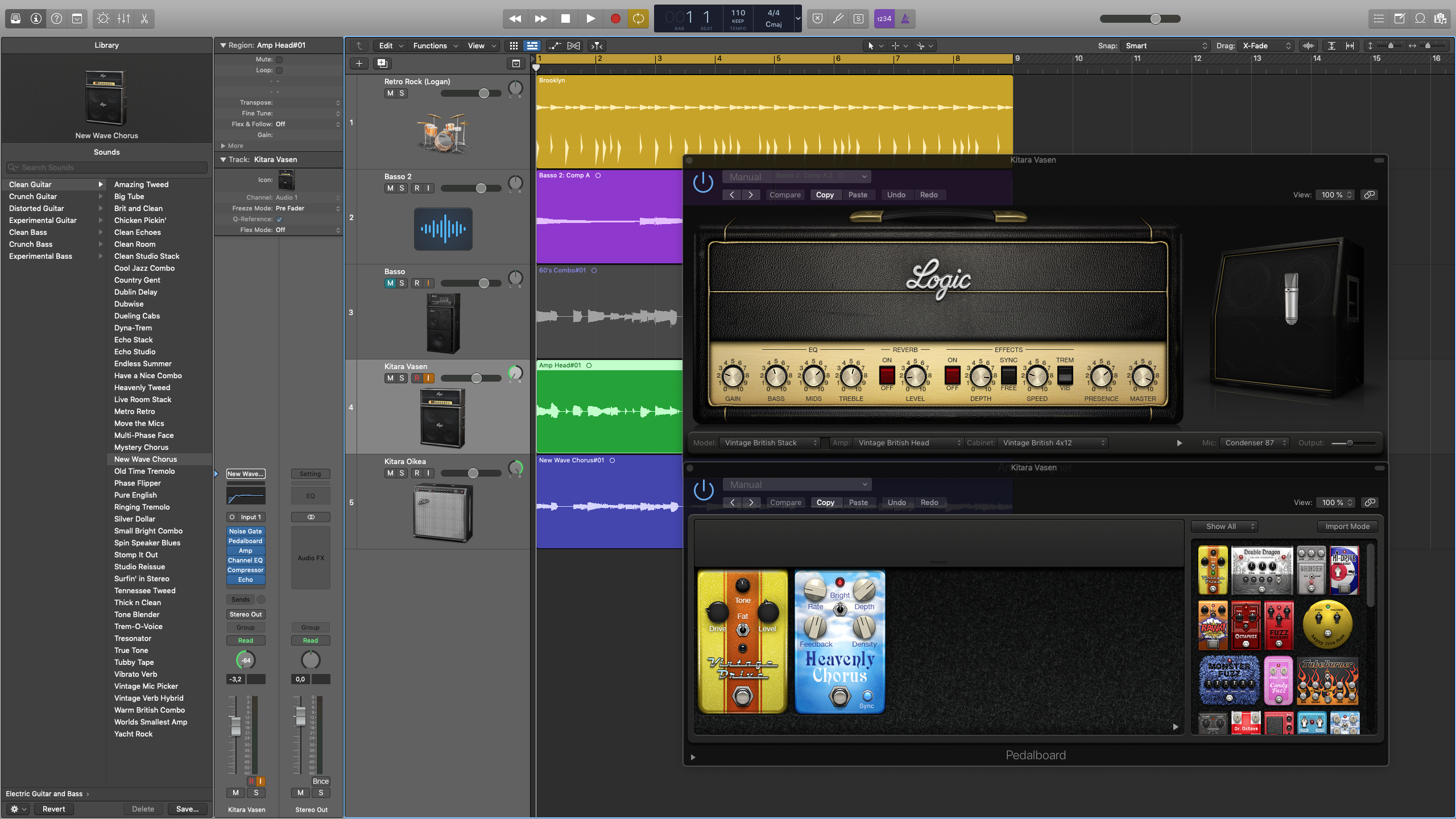Toggle the Flex view button
Viewport: 1456px width, 819px height.
click(x=574, y=46)
